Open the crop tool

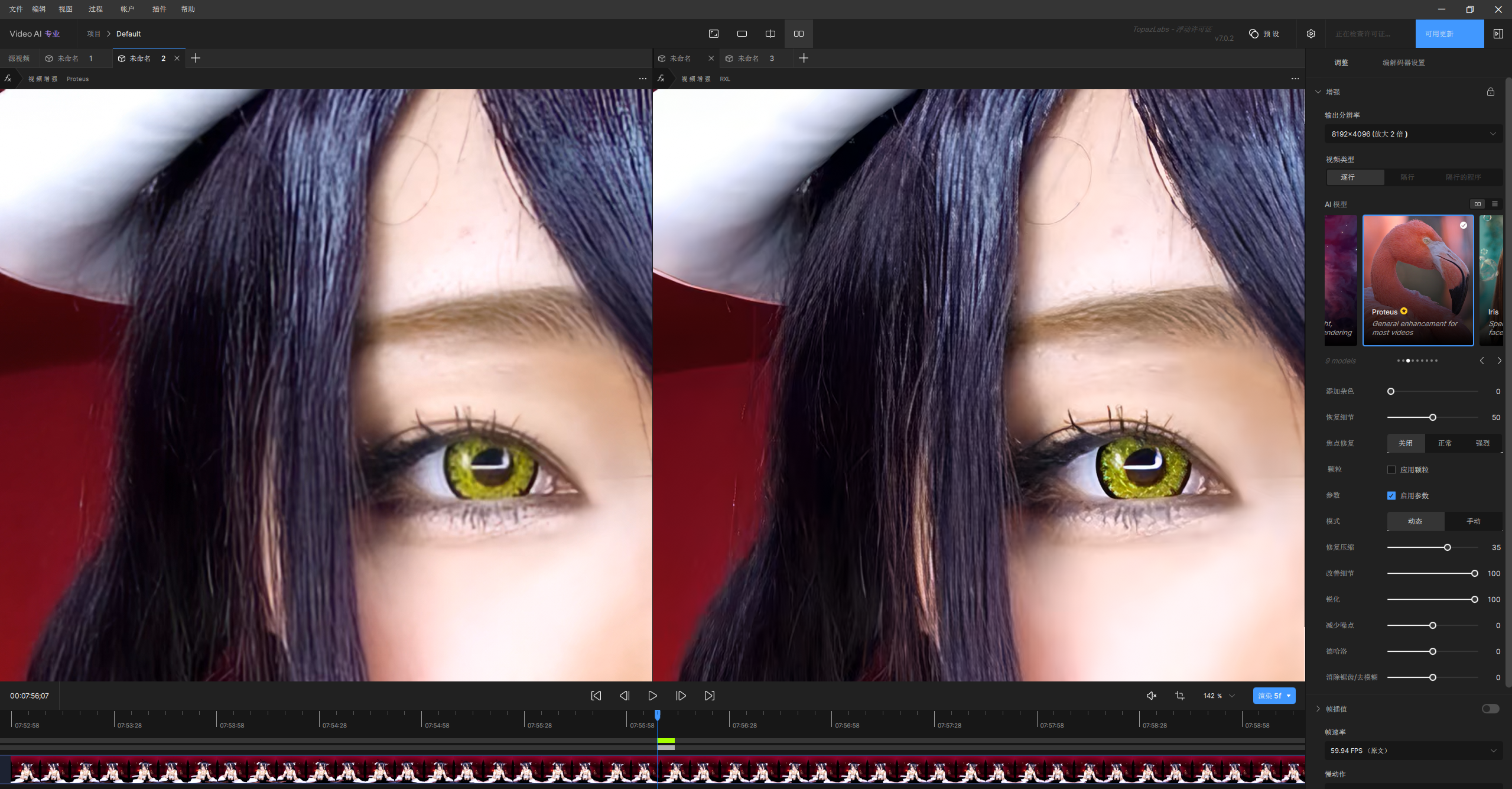click(x=1180, y=696)
